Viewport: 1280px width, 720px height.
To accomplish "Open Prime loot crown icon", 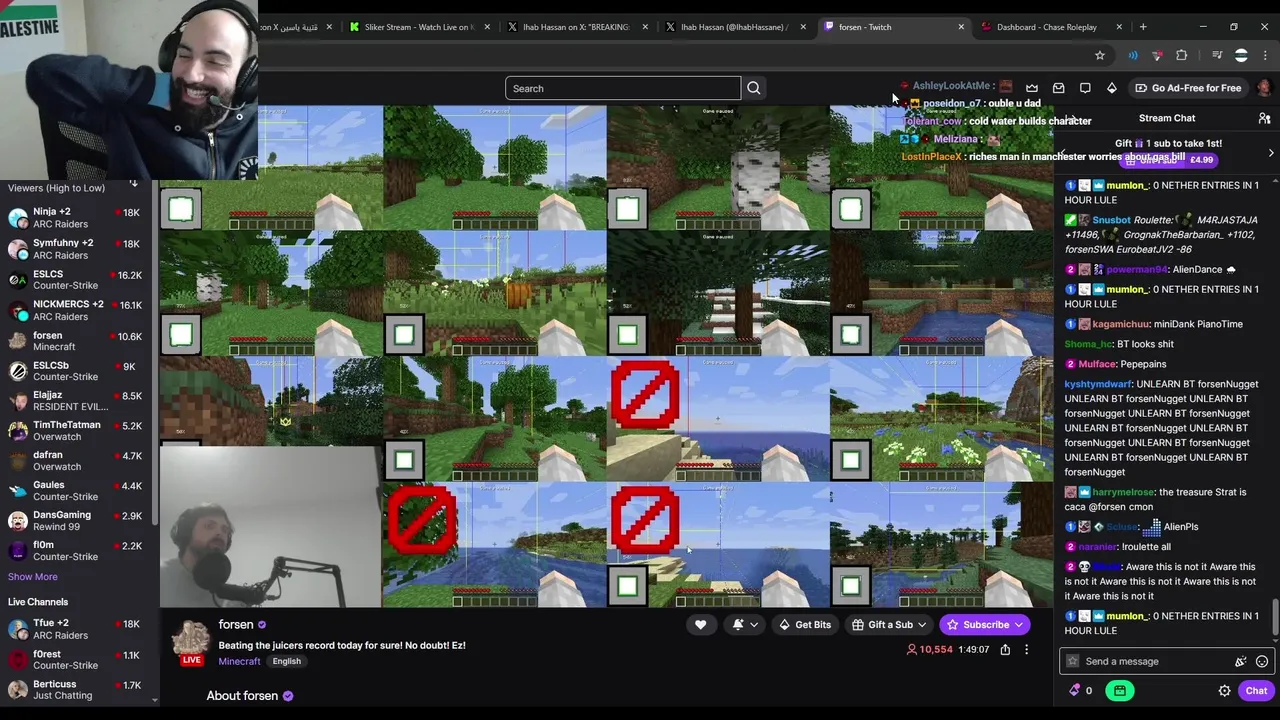I will click(x=1032, y=88).
